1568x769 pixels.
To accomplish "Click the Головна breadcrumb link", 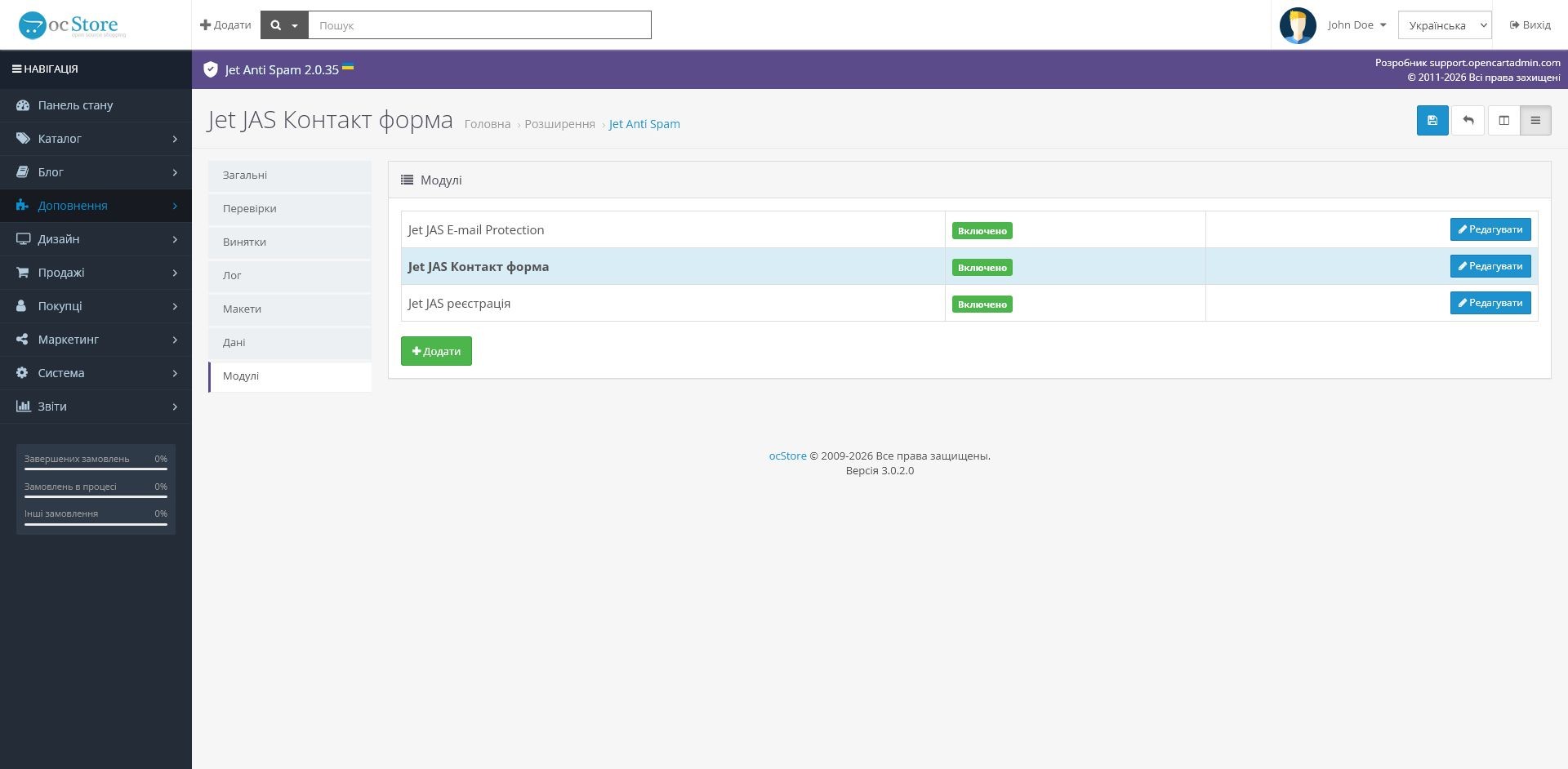I will point(488,124).
